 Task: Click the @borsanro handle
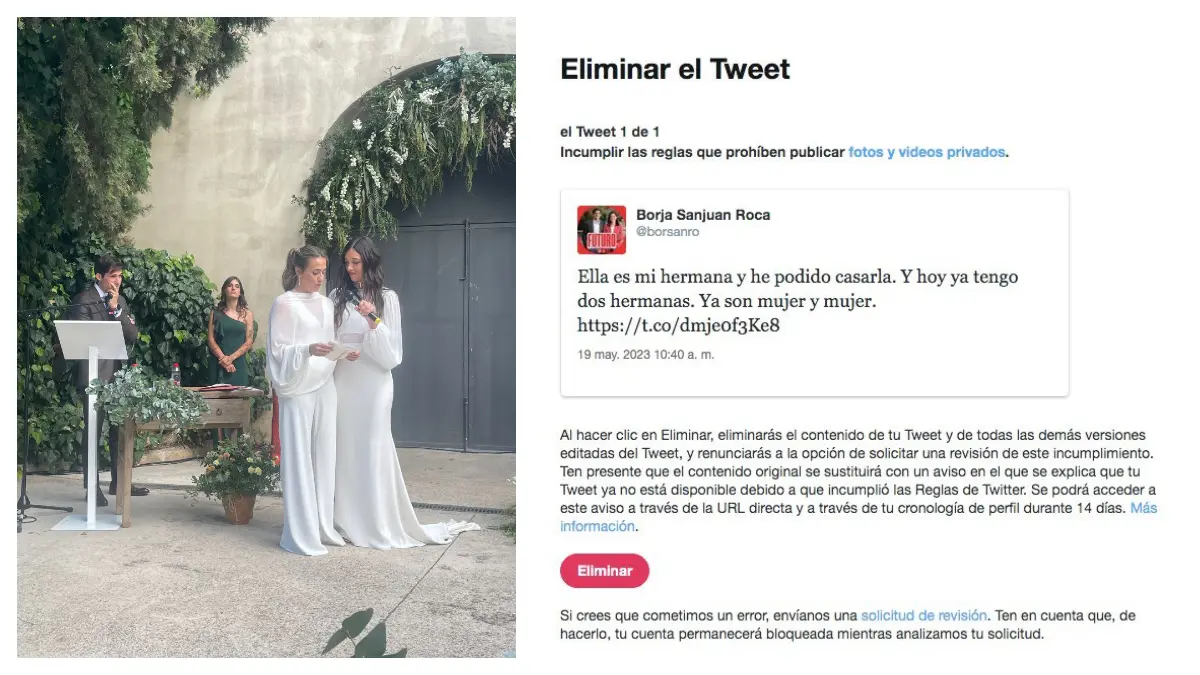[x=668, y=232]
